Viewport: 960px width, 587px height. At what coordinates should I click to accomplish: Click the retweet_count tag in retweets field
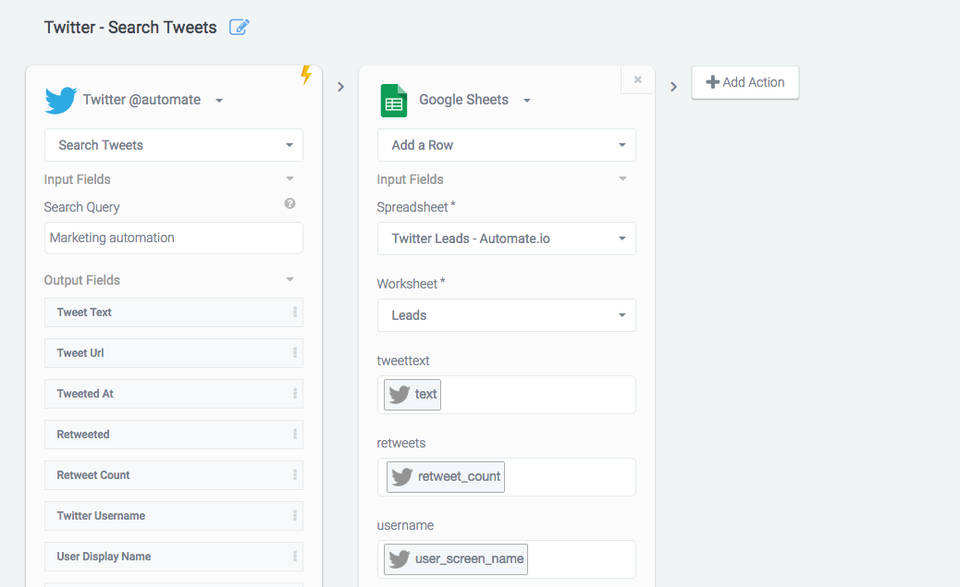pyautogui.click(x=446, y=477)
